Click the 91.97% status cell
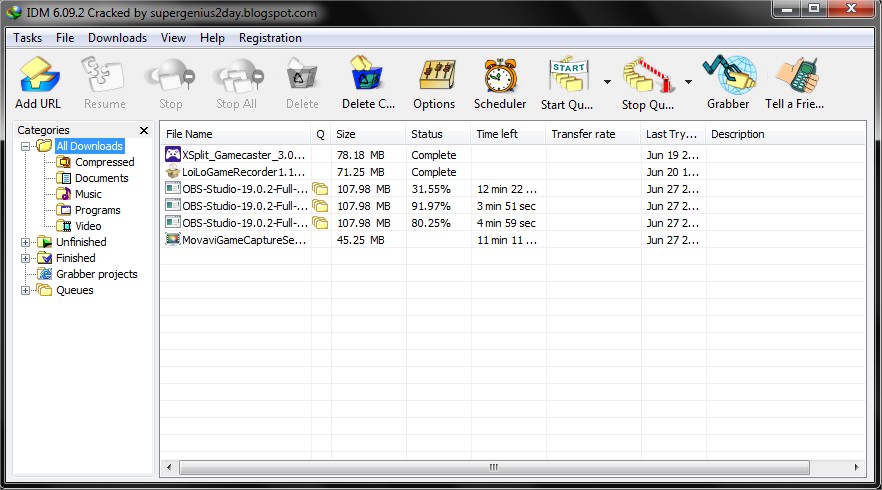Image resolution: width=882 pixels, height=490 pixels. [431, 206]
